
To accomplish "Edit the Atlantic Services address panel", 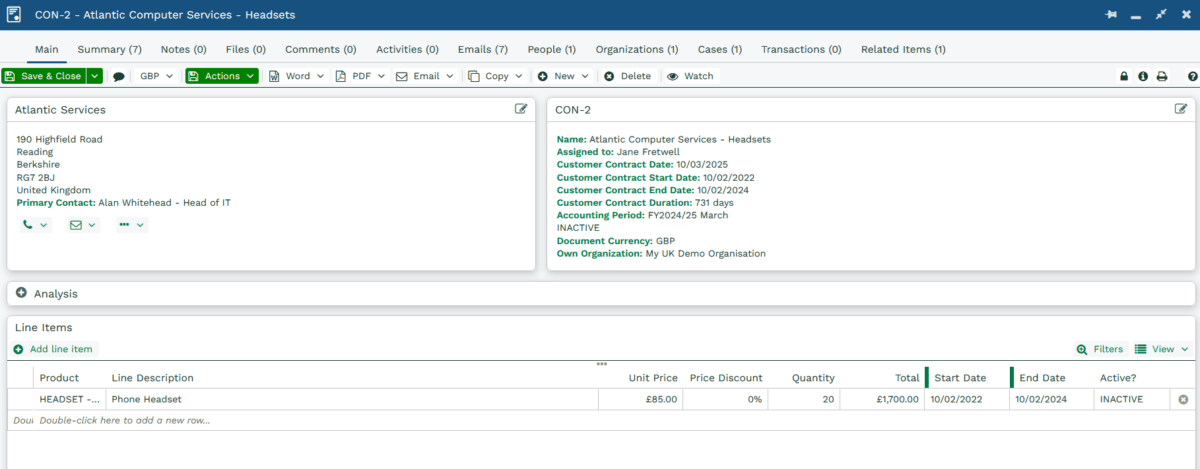I will tap(521, 109).
